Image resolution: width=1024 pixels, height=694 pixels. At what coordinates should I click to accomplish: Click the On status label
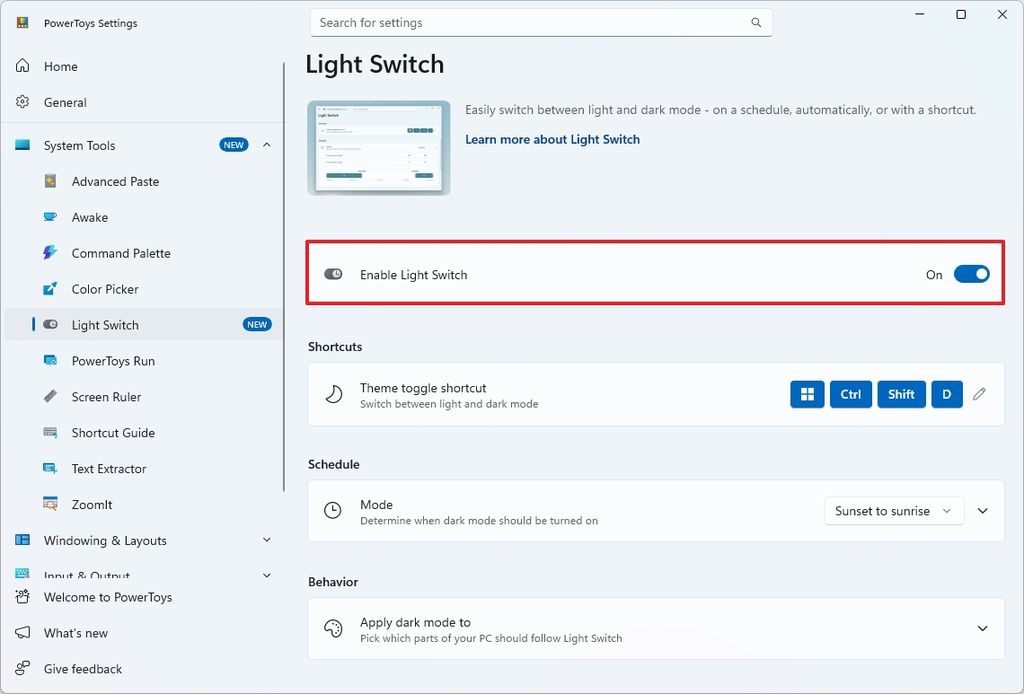934,275
